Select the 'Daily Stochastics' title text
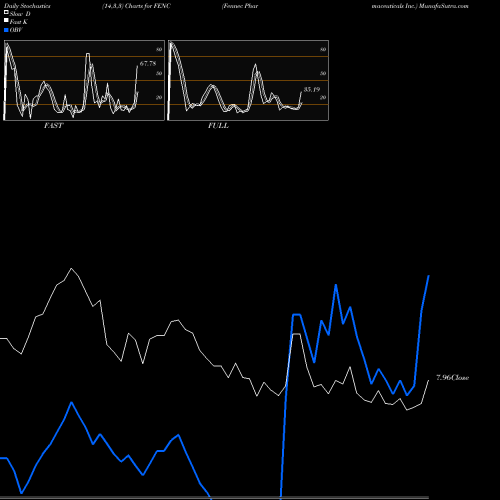This screenshot has width=500, height=500. tap(27, 6)
